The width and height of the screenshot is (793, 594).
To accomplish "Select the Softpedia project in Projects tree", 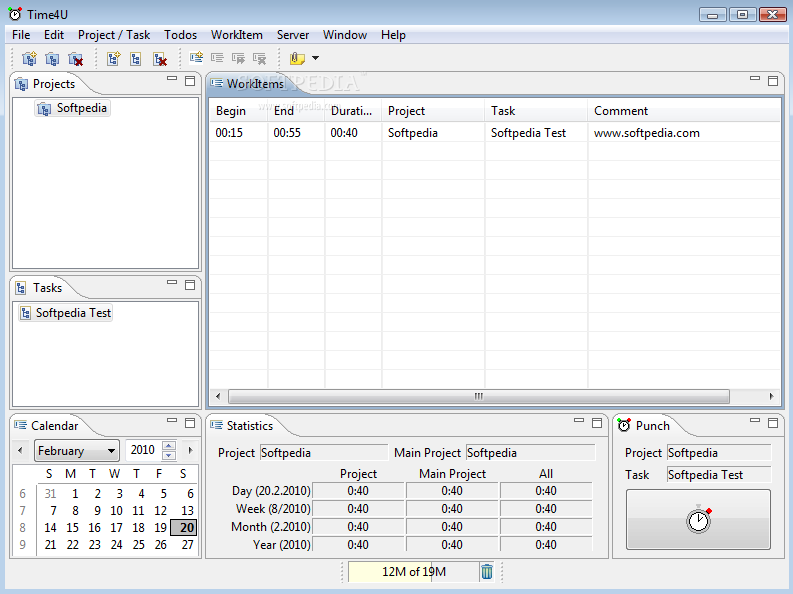I will [72, 108].
